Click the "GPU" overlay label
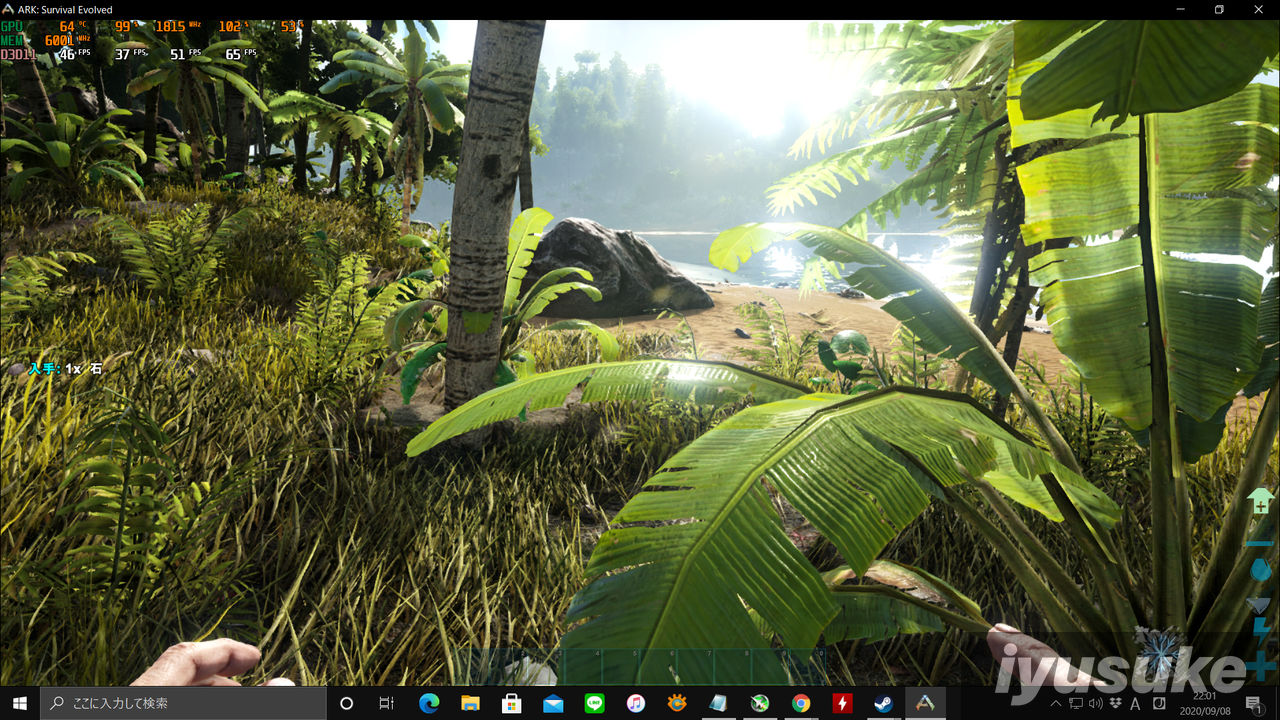The image size is (1280, 720). [11, 27]
